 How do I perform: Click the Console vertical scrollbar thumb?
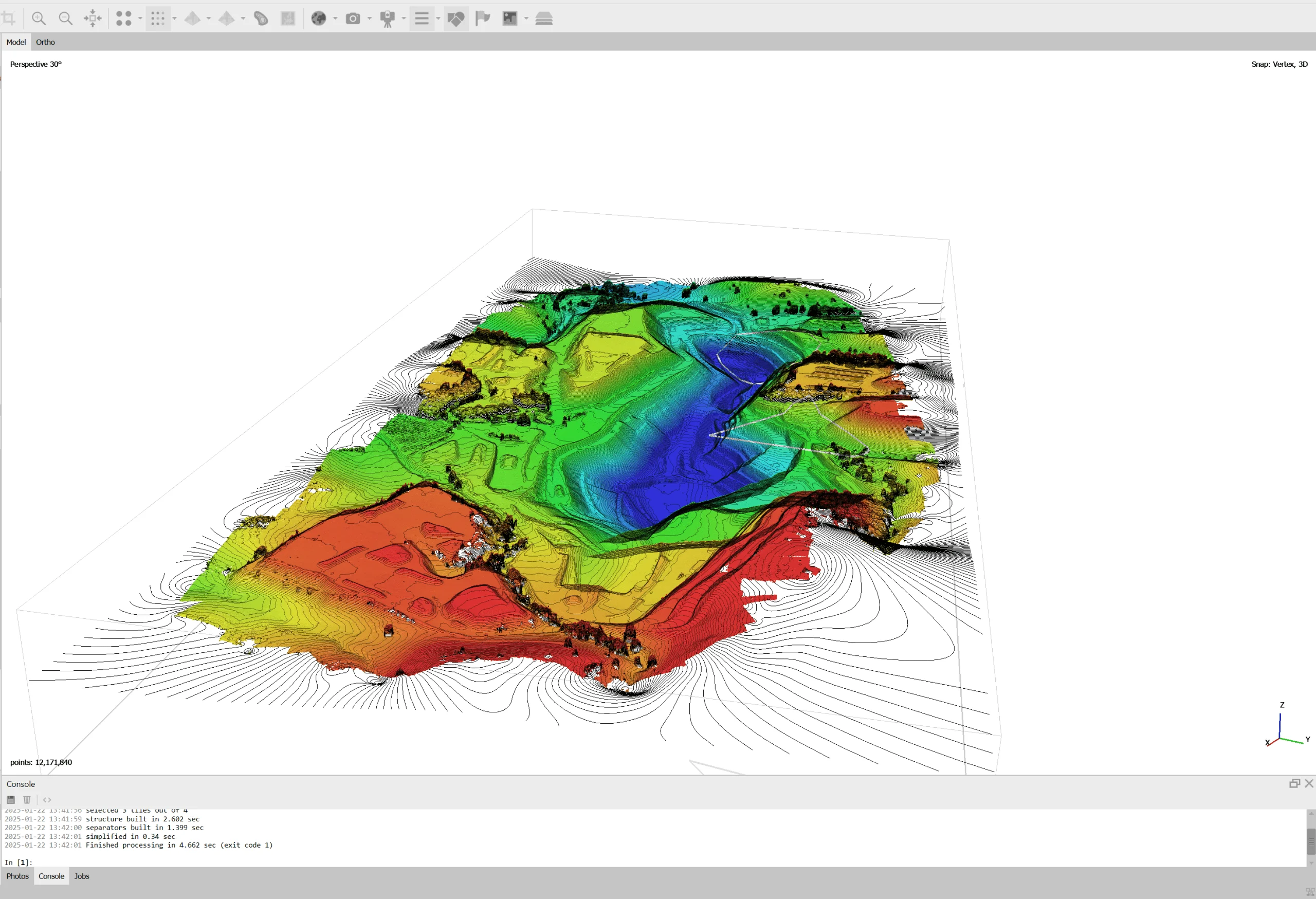pos(1311,841)
